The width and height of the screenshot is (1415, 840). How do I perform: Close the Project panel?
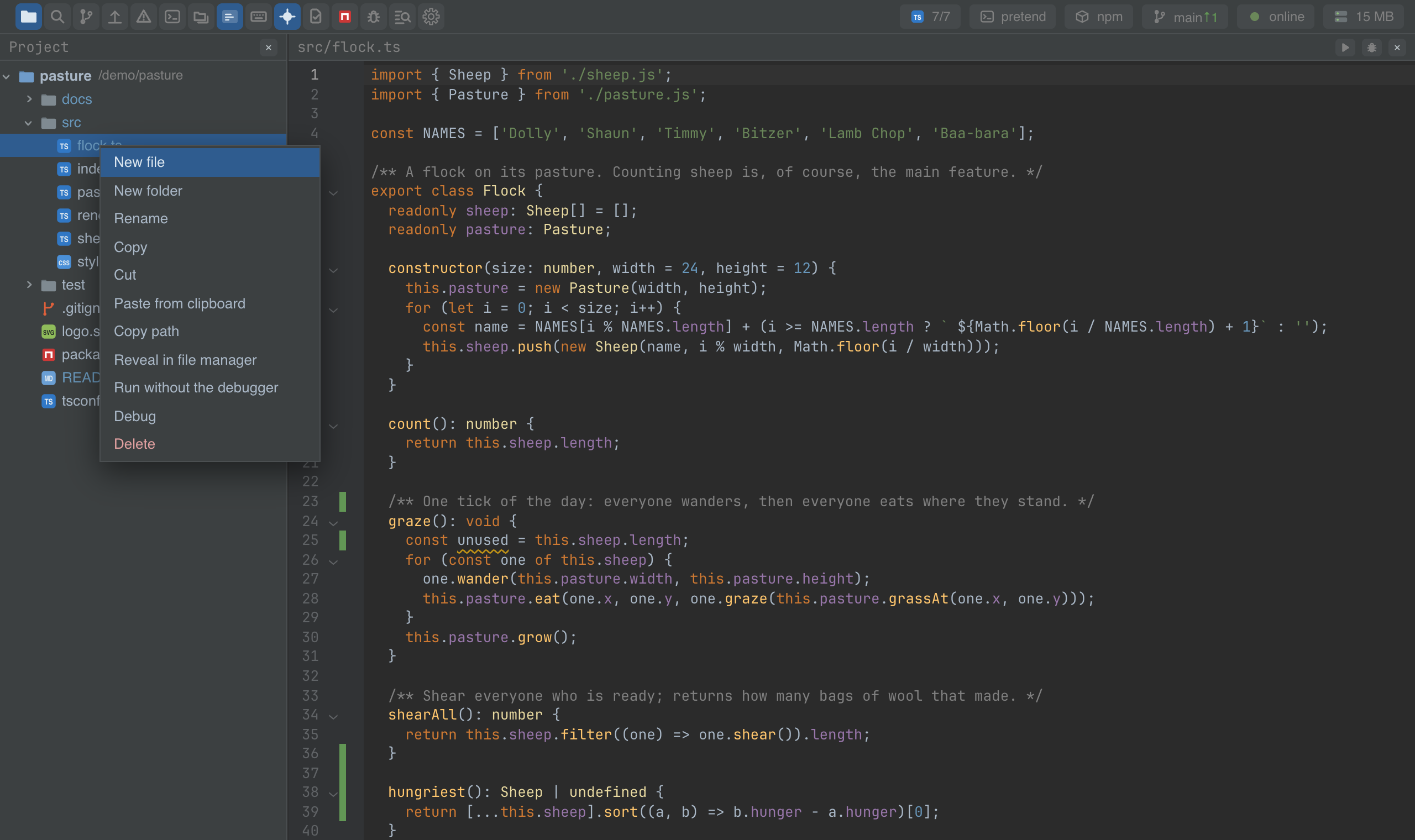[x=269, y=48]
